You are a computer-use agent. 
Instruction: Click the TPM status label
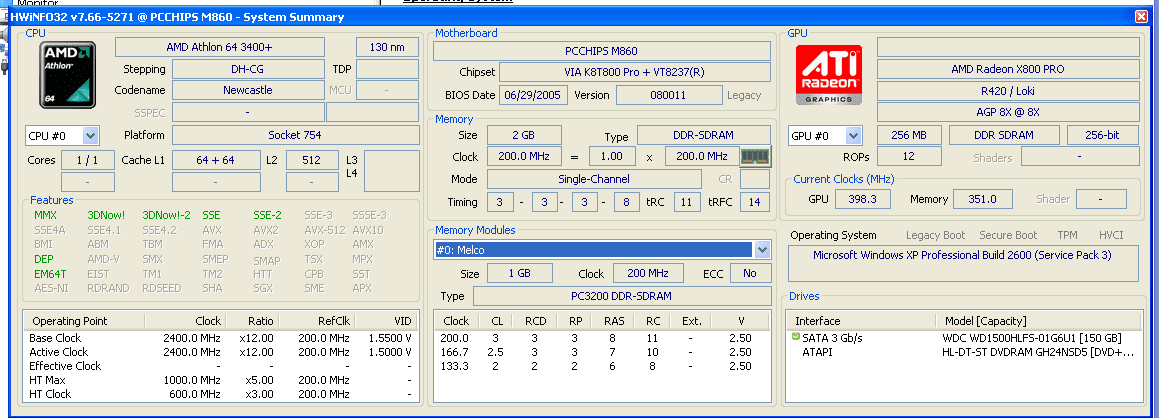pyautogui.click(x=1067, y=235)
